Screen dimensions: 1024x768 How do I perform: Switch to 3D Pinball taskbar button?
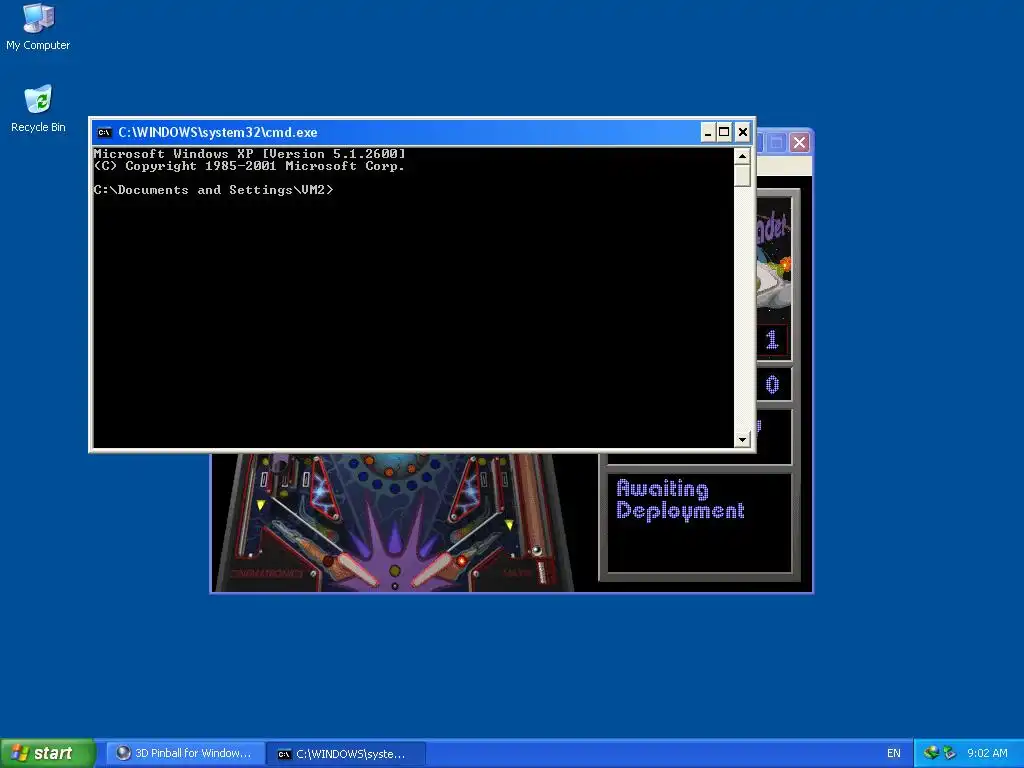coord(185,753)
